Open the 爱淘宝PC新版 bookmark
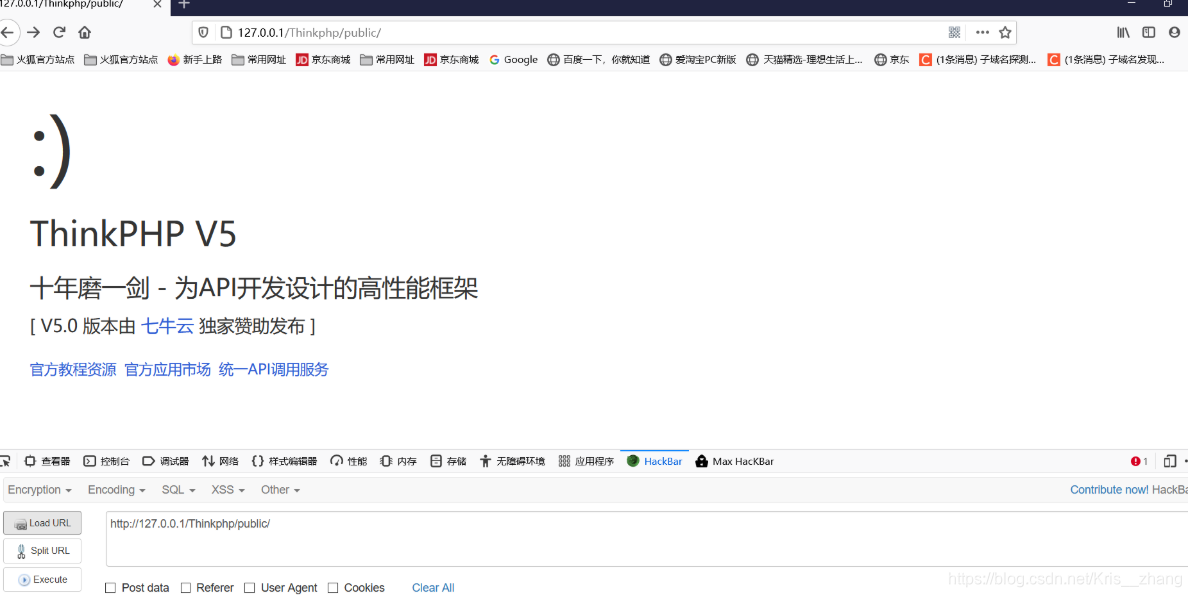The image size is (1191, 597). click(x=698, y=59)
